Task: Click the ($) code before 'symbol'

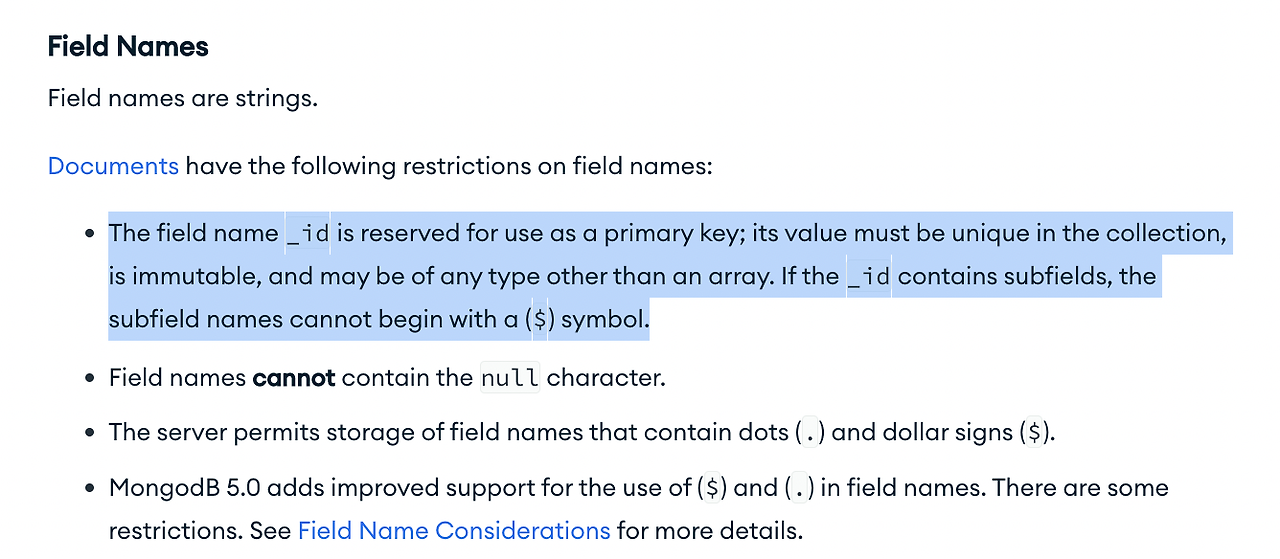Action: pos(539,320)
